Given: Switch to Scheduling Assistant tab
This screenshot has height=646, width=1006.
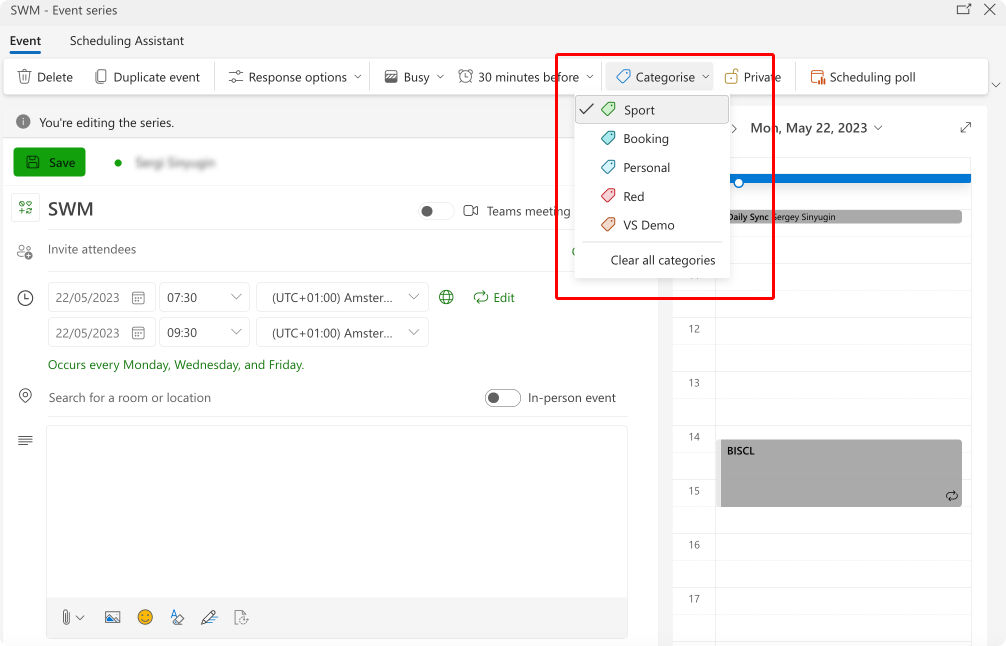Looking at the screenshot, I should point(126,40).
